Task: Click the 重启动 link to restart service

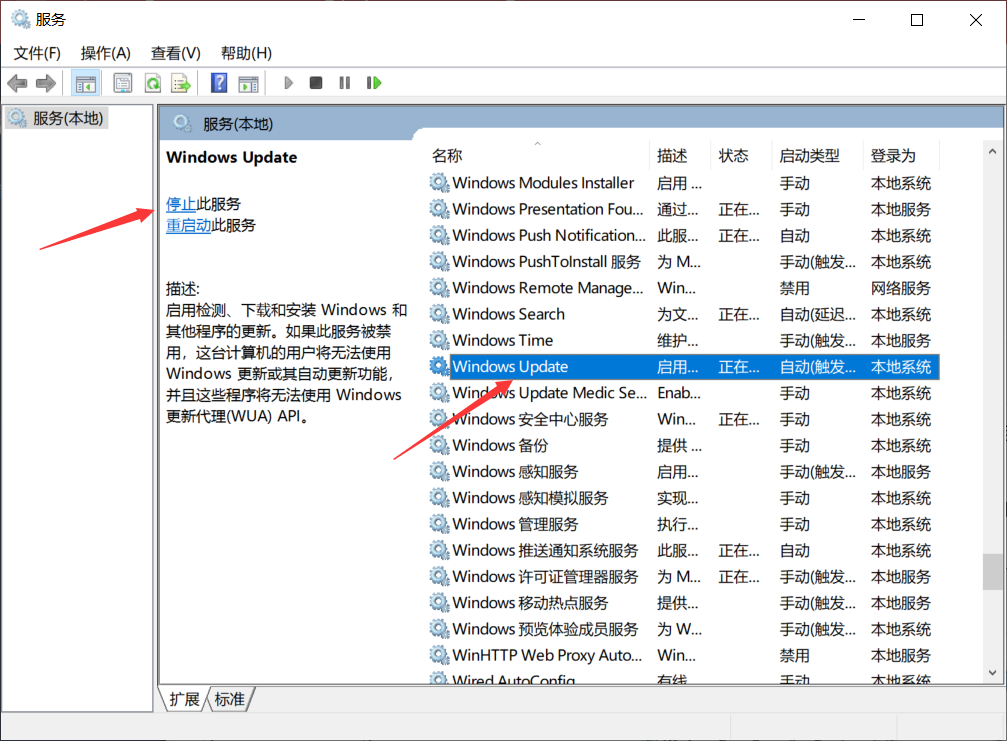Action: tap(189, 225)
